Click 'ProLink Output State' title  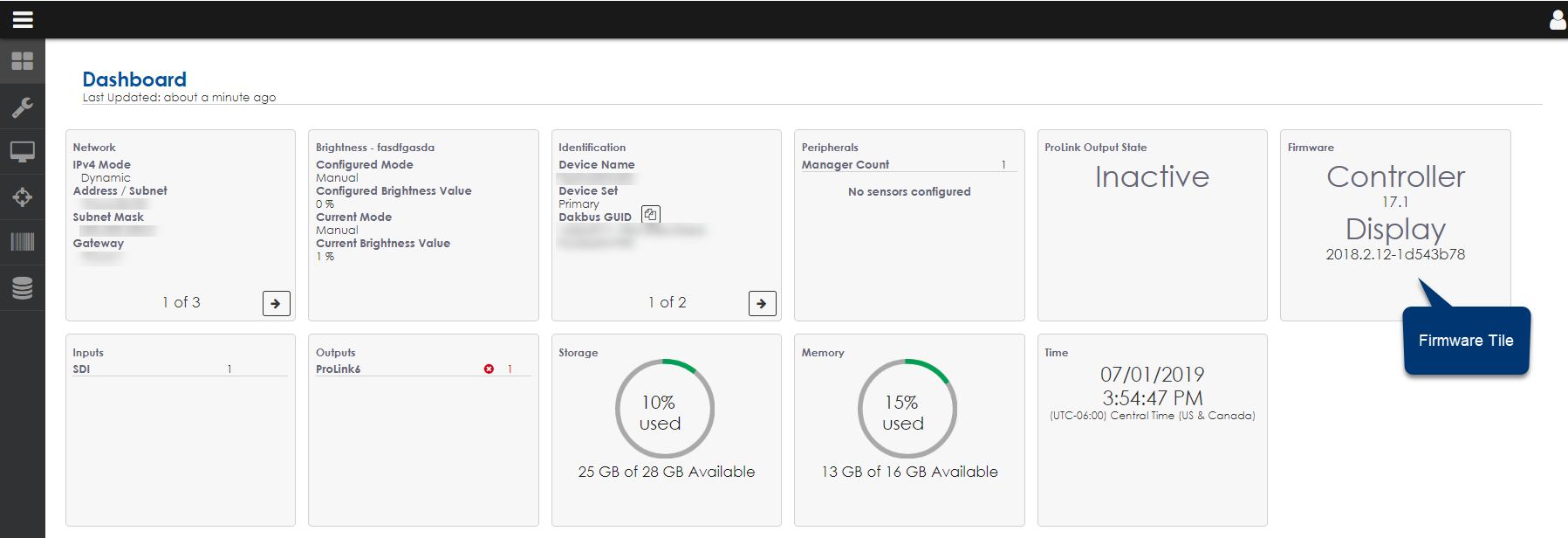1096,148
